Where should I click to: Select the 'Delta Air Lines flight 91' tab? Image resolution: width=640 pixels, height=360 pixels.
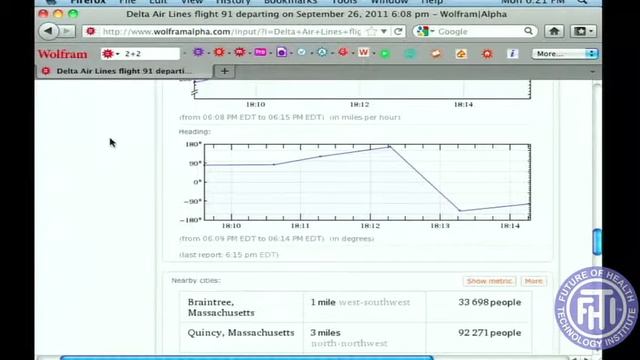pos(124,71)
